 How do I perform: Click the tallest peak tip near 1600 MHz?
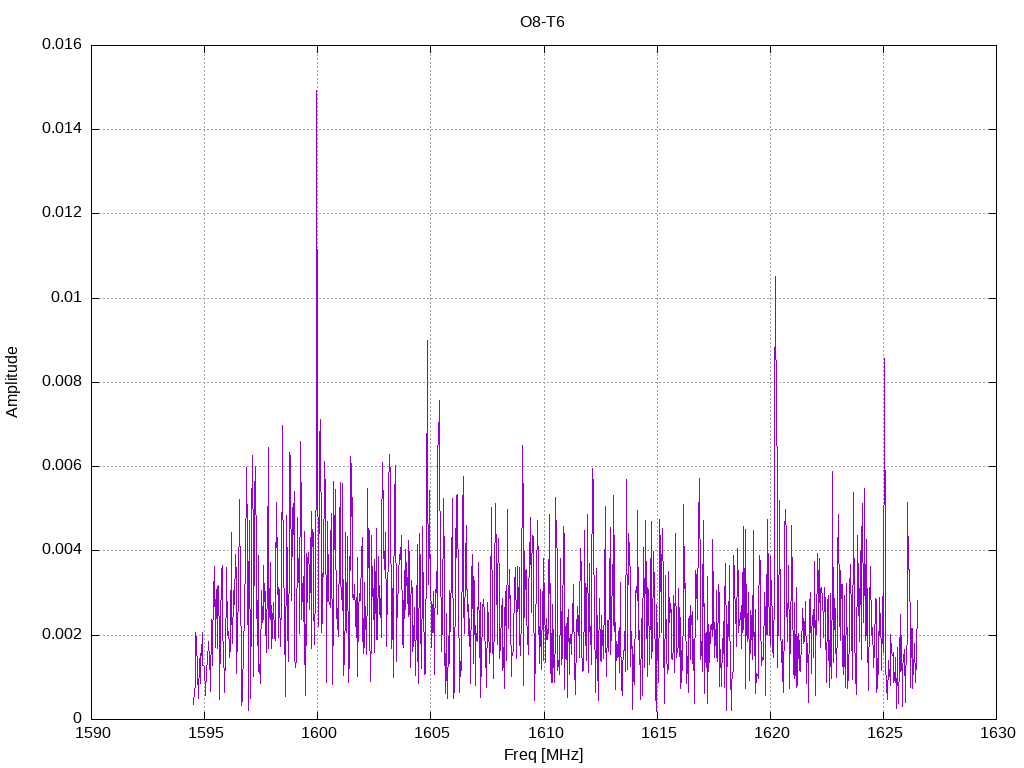tap(317, 91)
